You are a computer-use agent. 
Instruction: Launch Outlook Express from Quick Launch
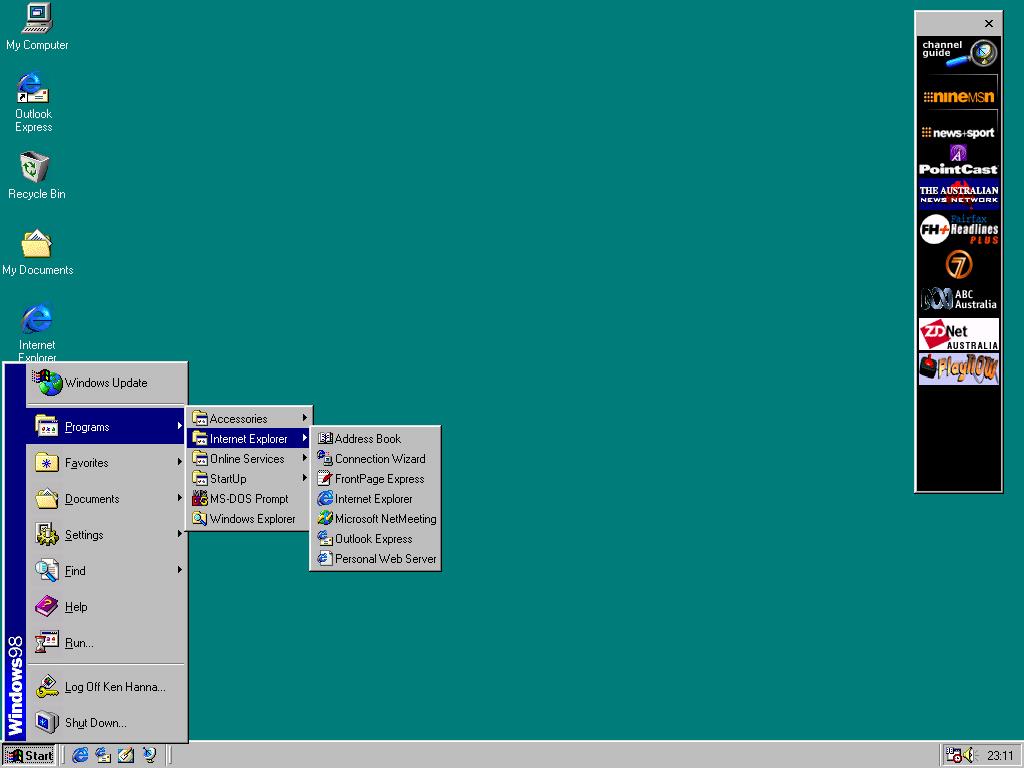click(x=103, y=756)
